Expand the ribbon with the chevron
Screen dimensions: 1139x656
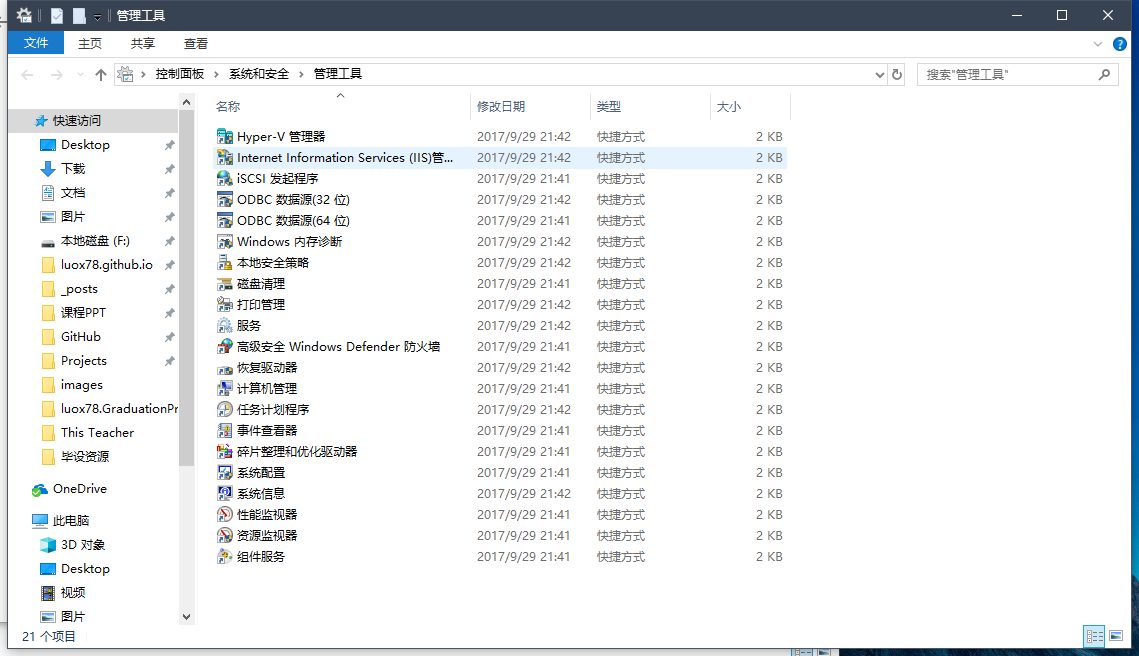tap(1098, 44)
